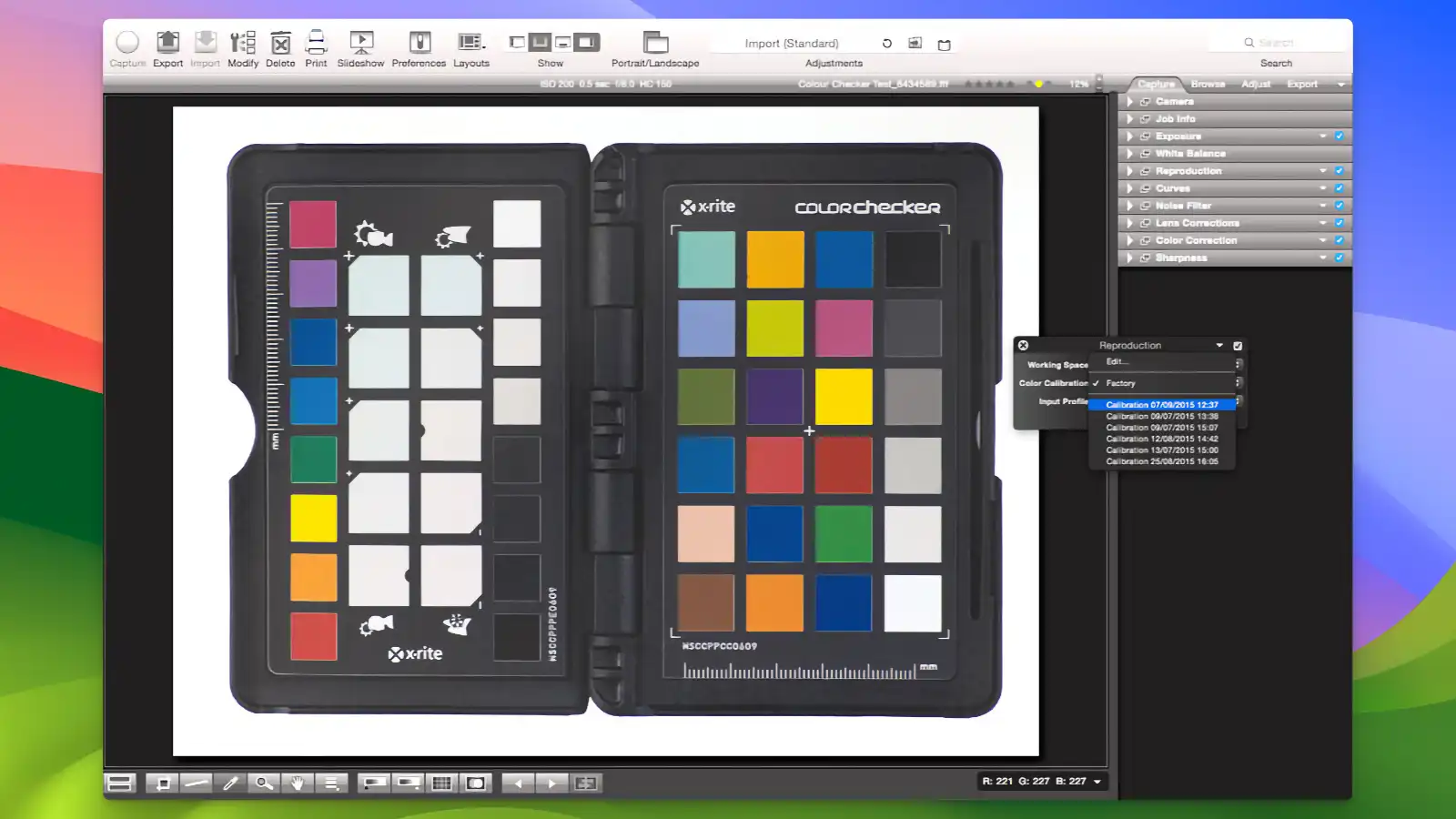Screen dimensions: 1456x819
Task: Disable the Exposure panel checkbox
Action: click(x=1339, y=136)
